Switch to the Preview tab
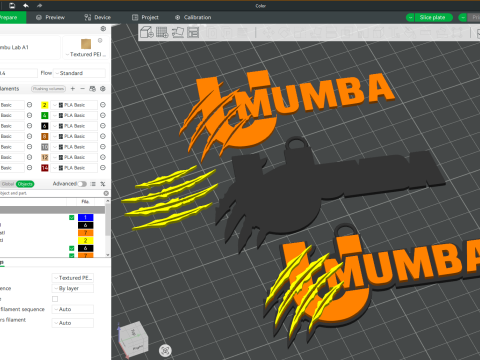Screen dimensions: 480x360 point(50,17)
